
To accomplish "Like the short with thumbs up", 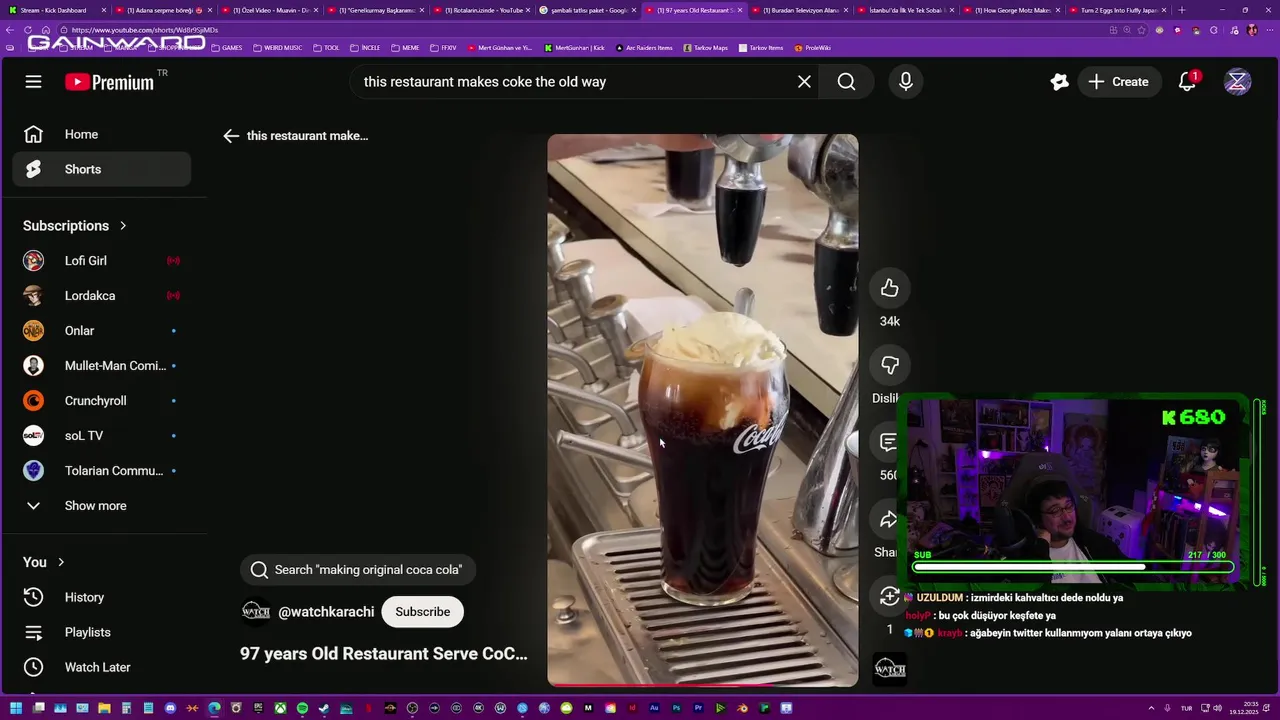I will (x=889, y=289).
